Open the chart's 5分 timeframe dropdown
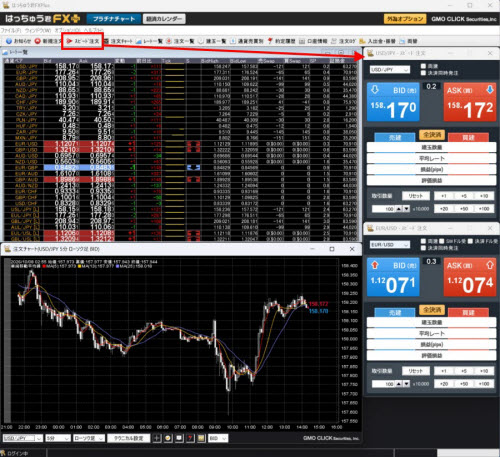Screen dimensions: 500x457 (58, 438)
